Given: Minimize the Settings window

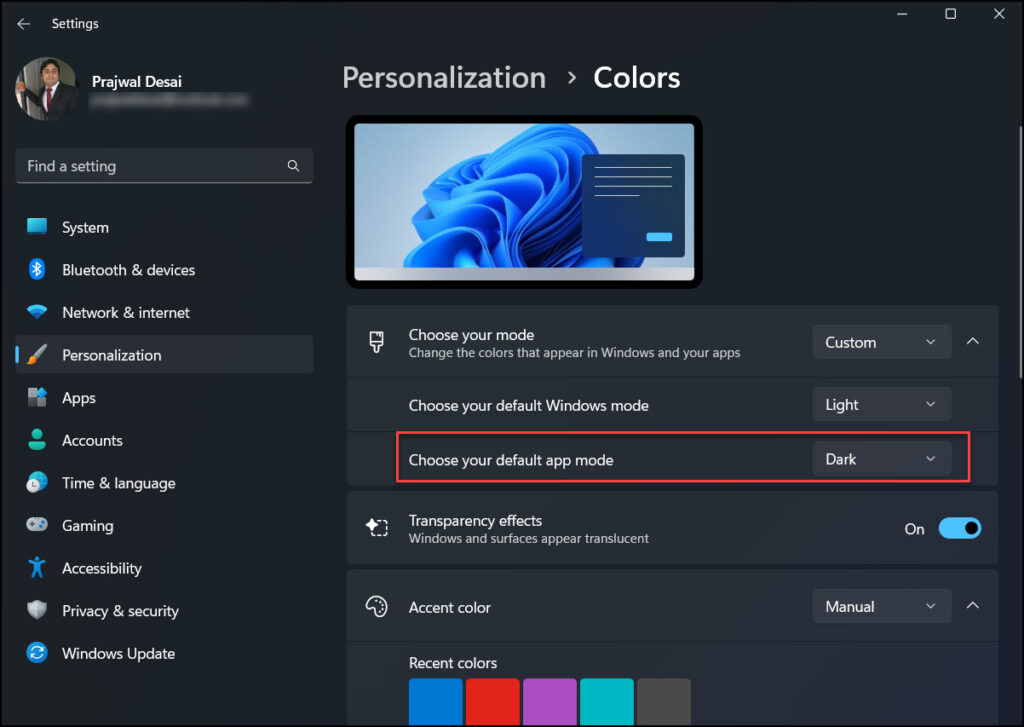Looking at the screenshot, I should (902, 14).
